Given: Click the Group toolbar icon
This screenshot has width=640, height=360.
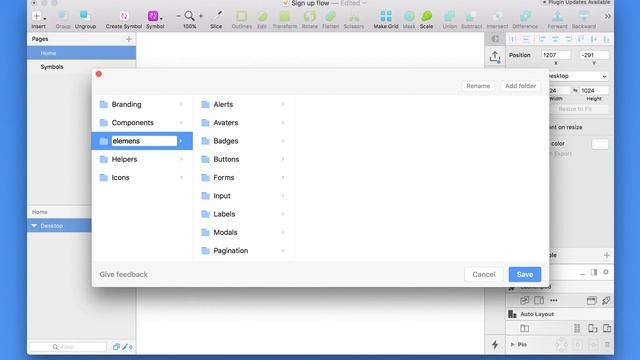Looking at the screenshot, I should (62, 16).
